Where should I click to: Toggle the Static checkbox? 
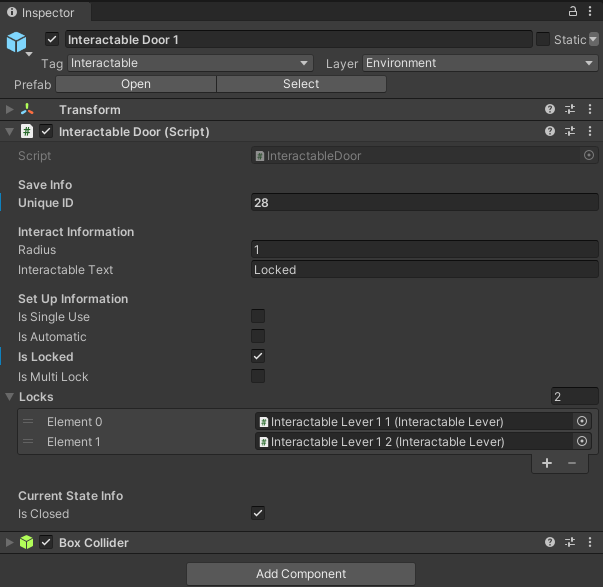543,39
